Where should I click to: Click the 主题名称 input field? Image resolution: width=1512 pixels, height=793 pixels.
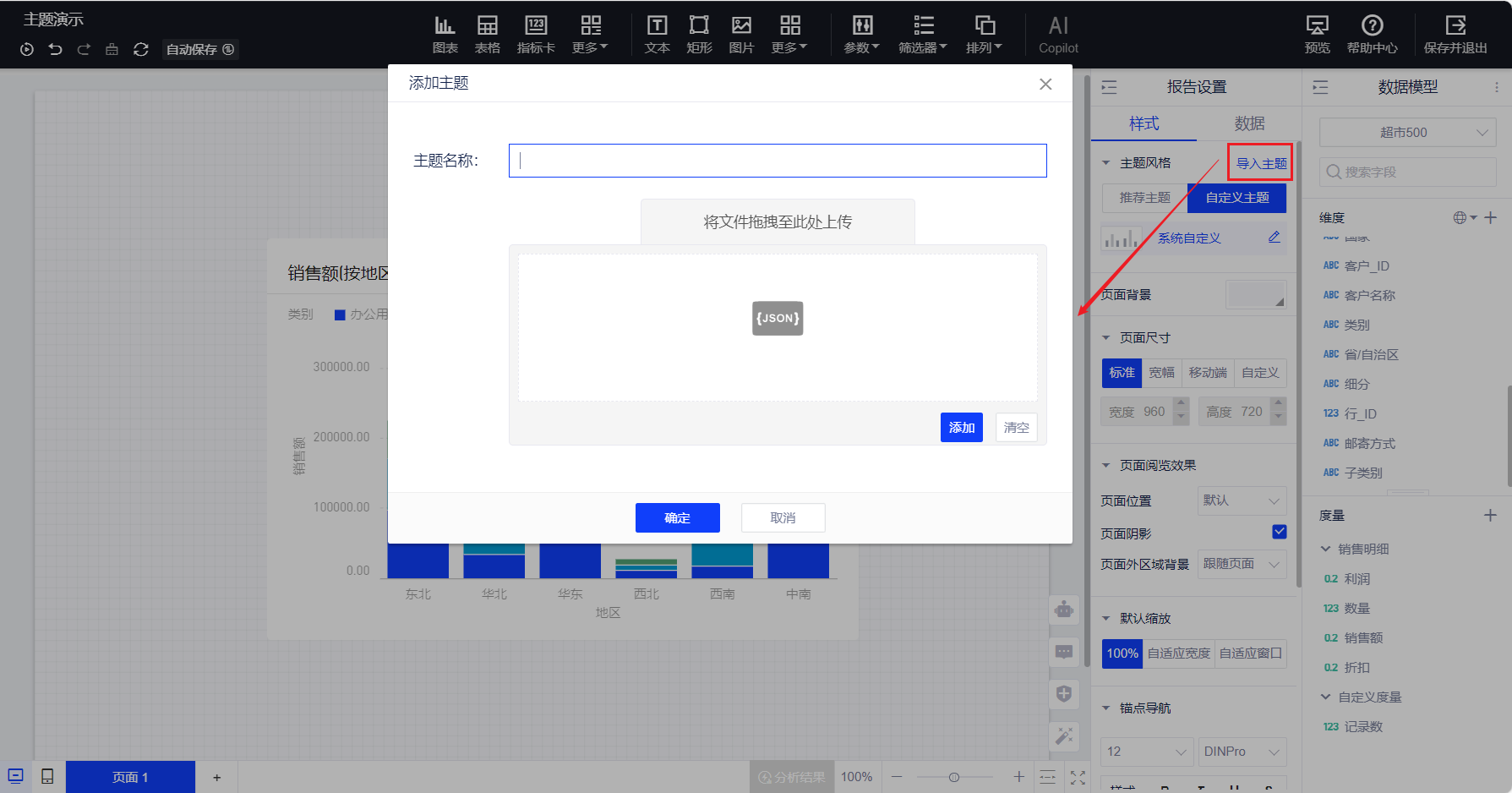(778, 161)
